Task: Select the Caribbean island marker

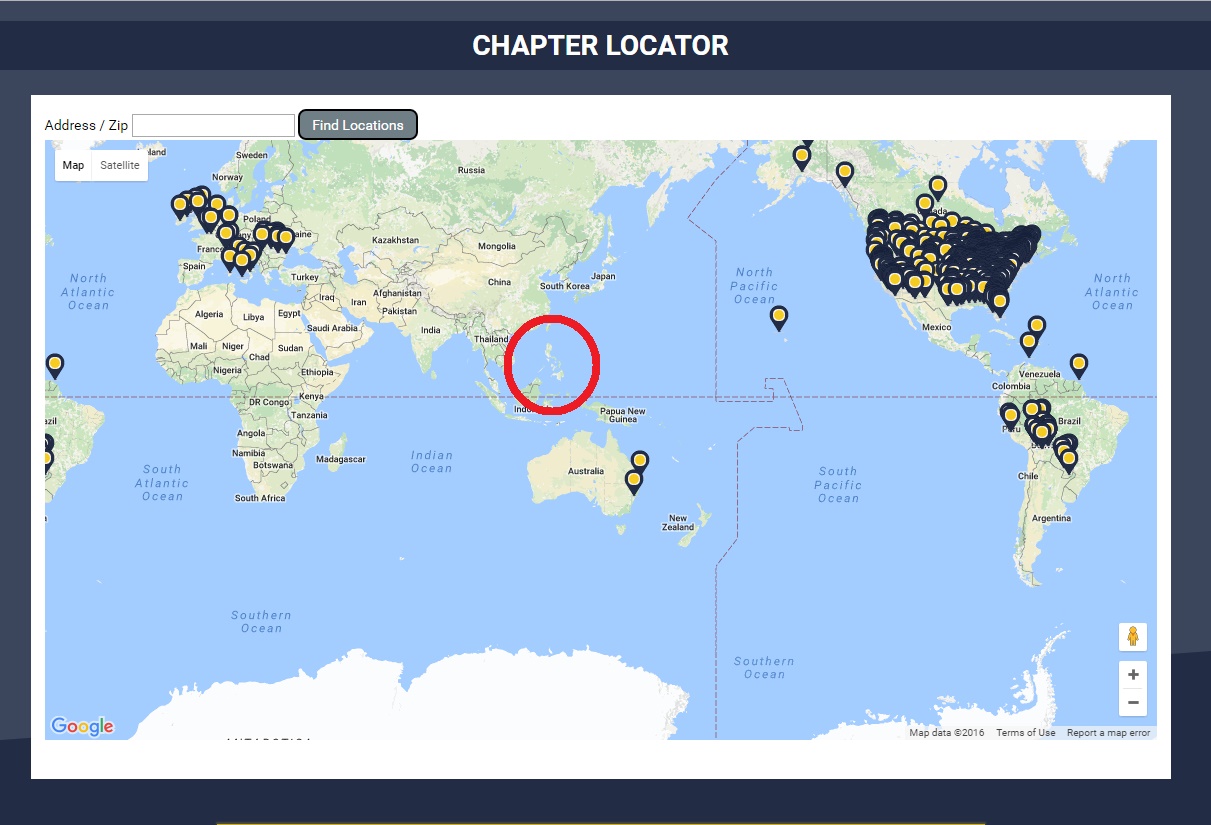Action: tap(1036, 326)
